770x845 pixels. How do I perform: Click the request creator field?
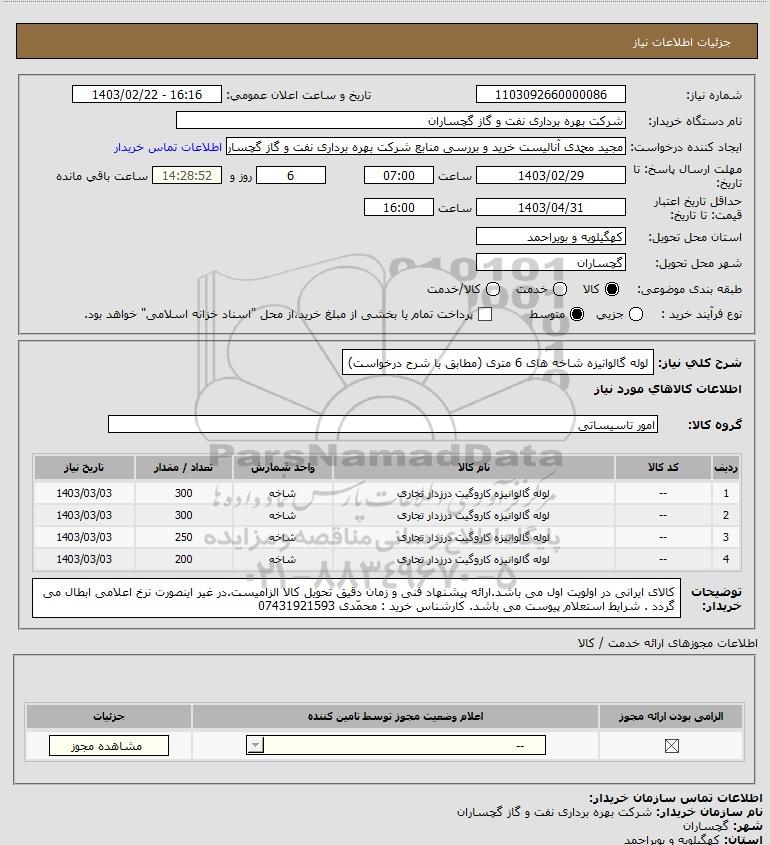pos(426,147)
